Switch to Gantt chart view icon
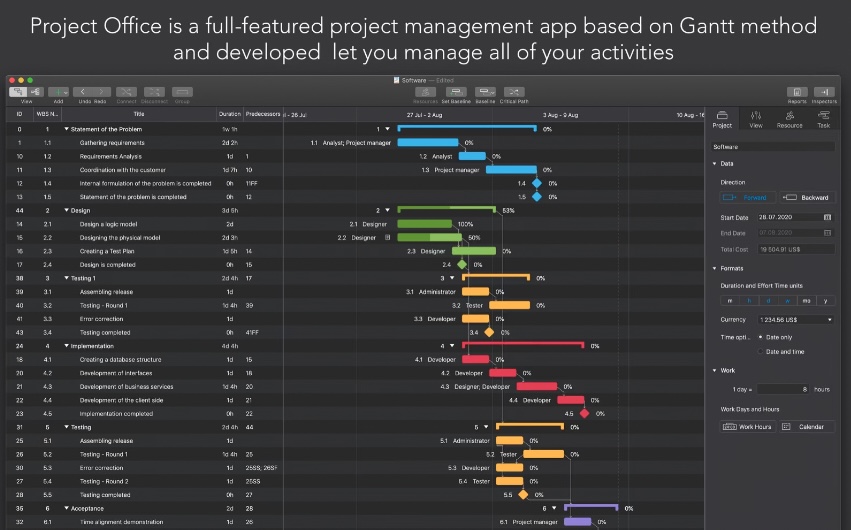Screen dimensions: 851x530 [18, 92]
